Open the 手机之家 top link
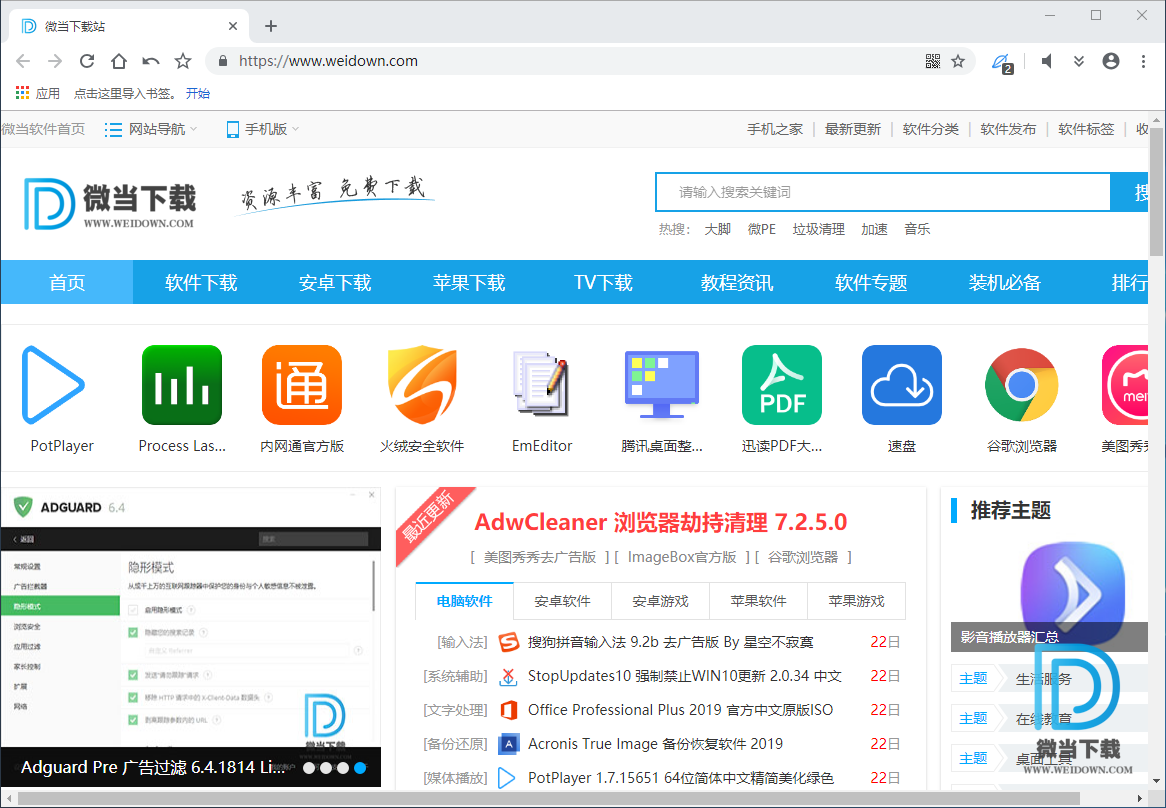1166x808 pixels. point(775,129)
